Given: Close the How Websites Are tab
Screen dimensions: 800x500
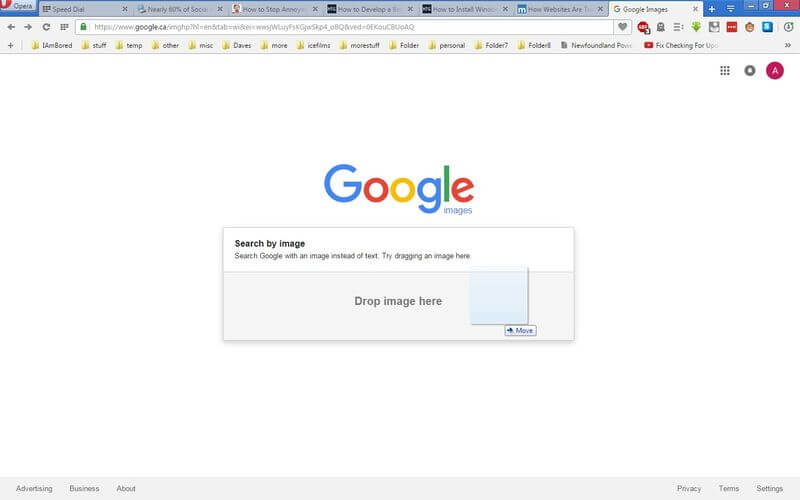Looking at the screenshot, I should (600, 9).
